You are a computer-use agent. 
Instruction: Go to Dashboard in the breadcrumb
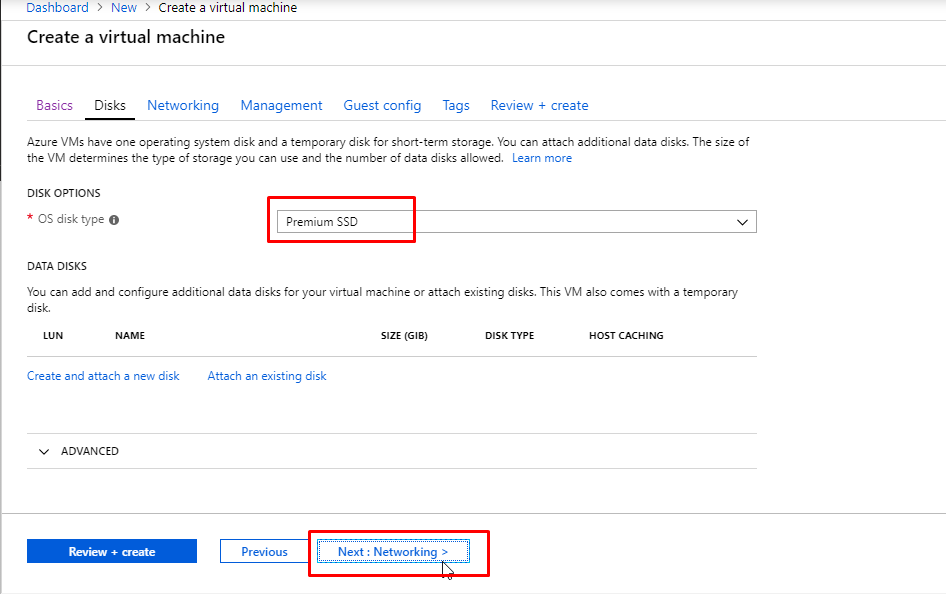coord(57,8)
